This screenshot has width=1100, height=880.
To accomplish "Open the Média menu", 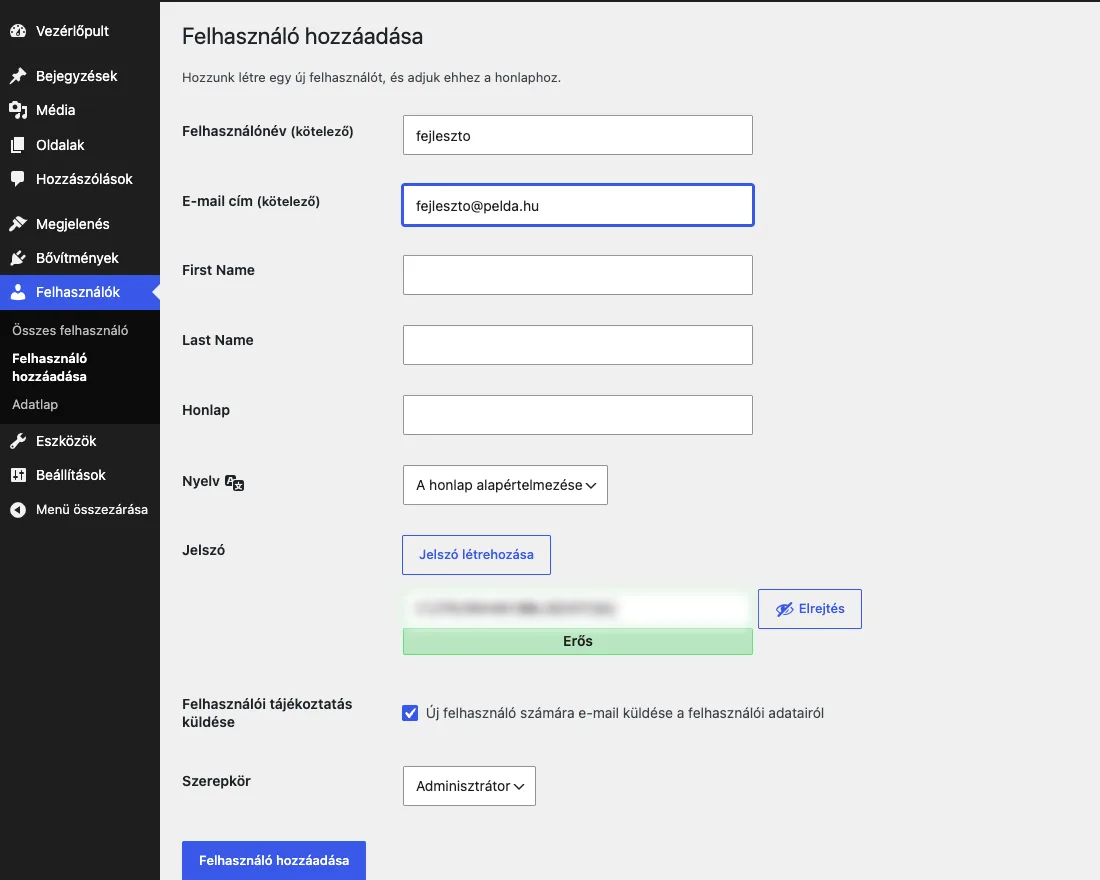I will point(80,110).
